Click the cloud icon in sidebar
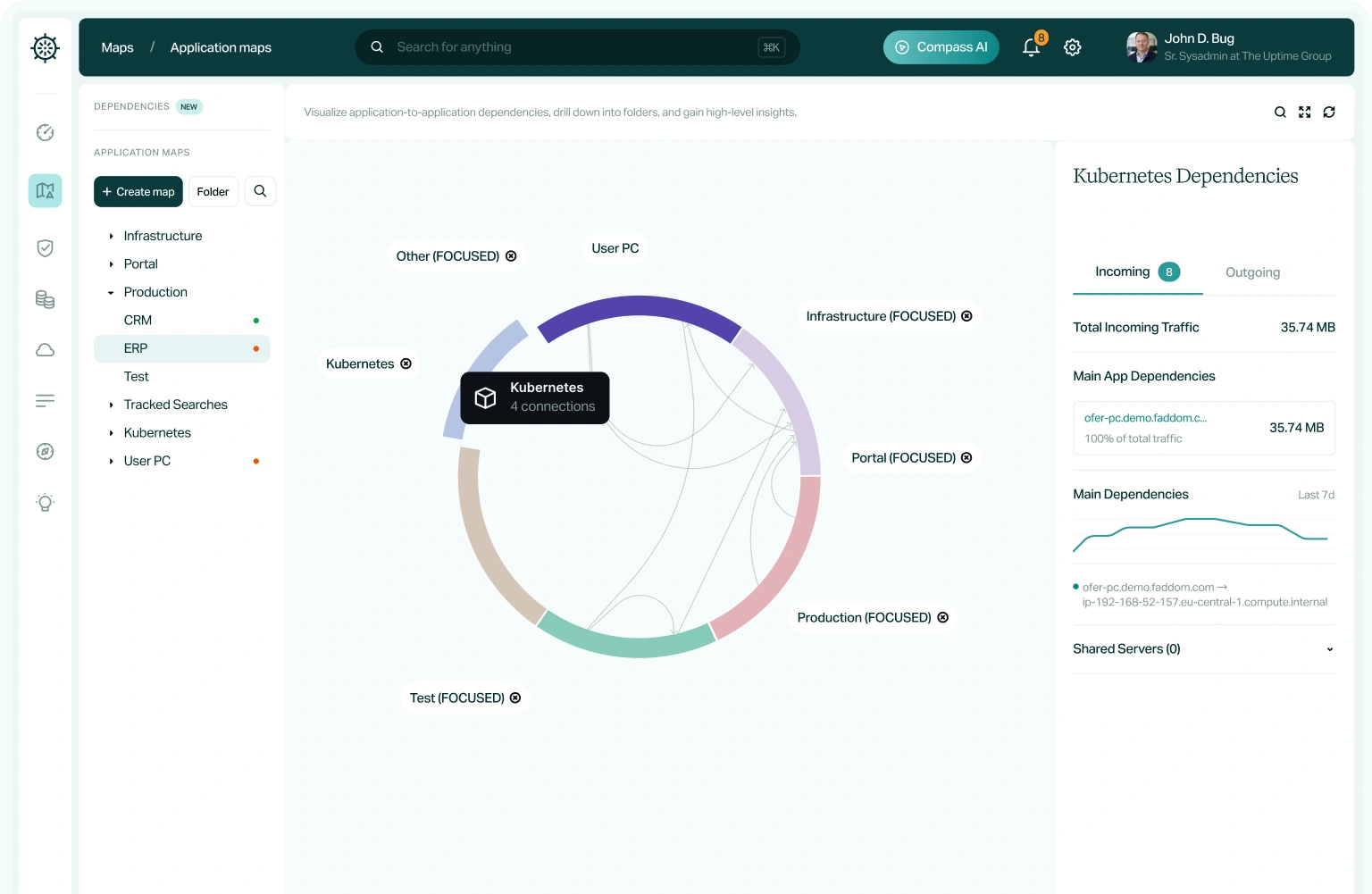The width and height of the screenshot is (1372, 894). (x=45, y=350)
